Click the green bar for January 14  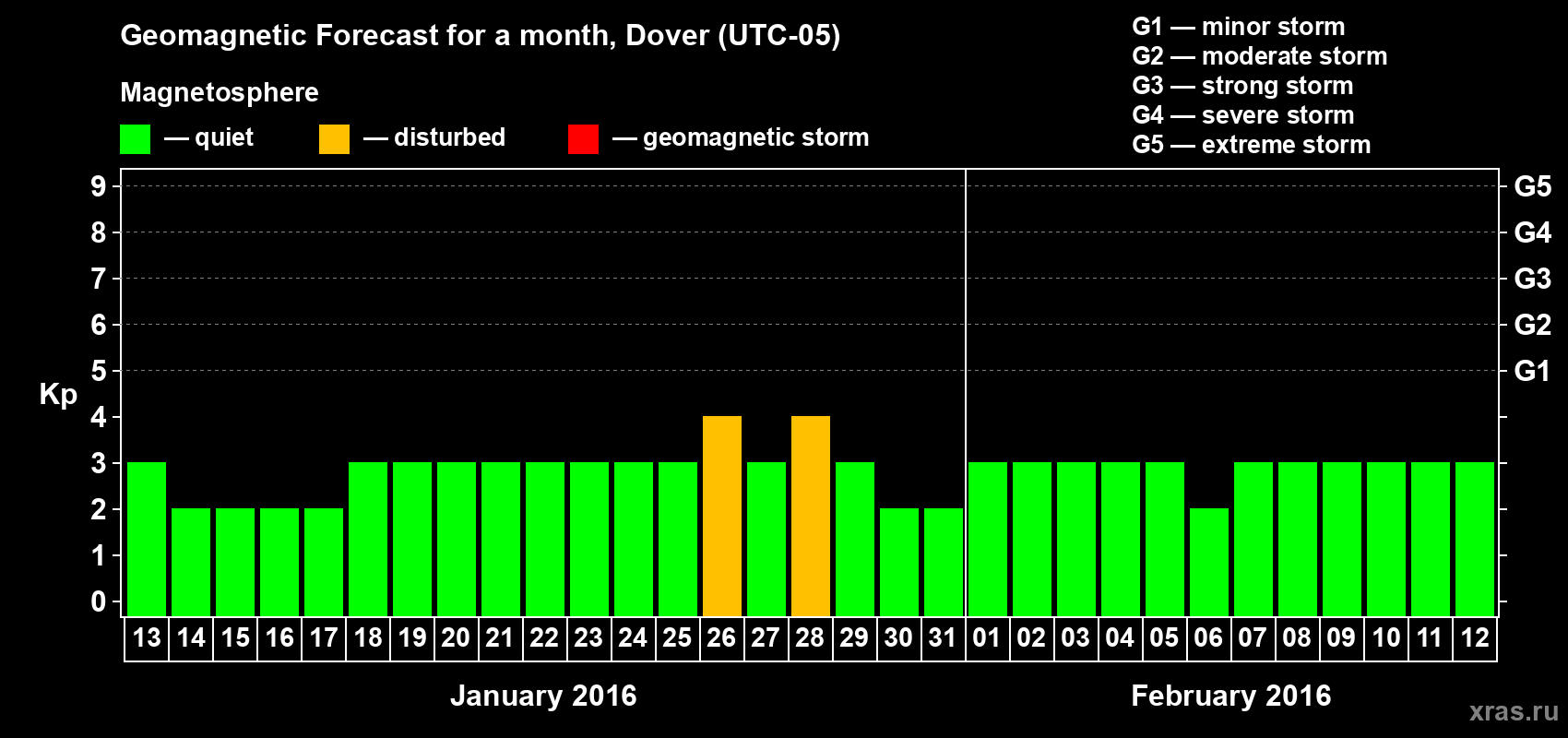(x=191, y=563)
